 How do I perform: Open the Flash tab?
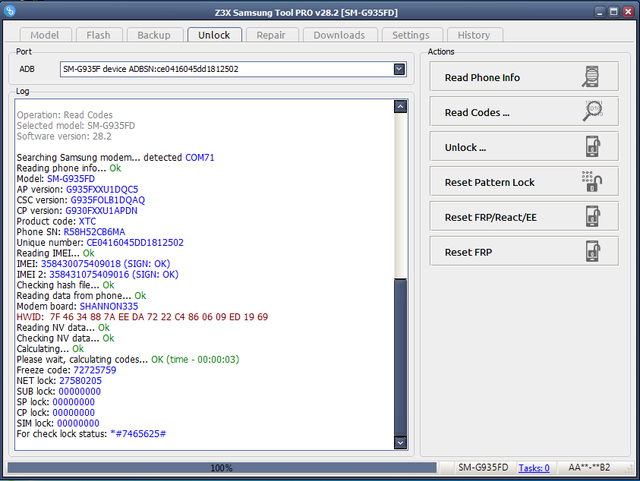(x=98, y=35)
